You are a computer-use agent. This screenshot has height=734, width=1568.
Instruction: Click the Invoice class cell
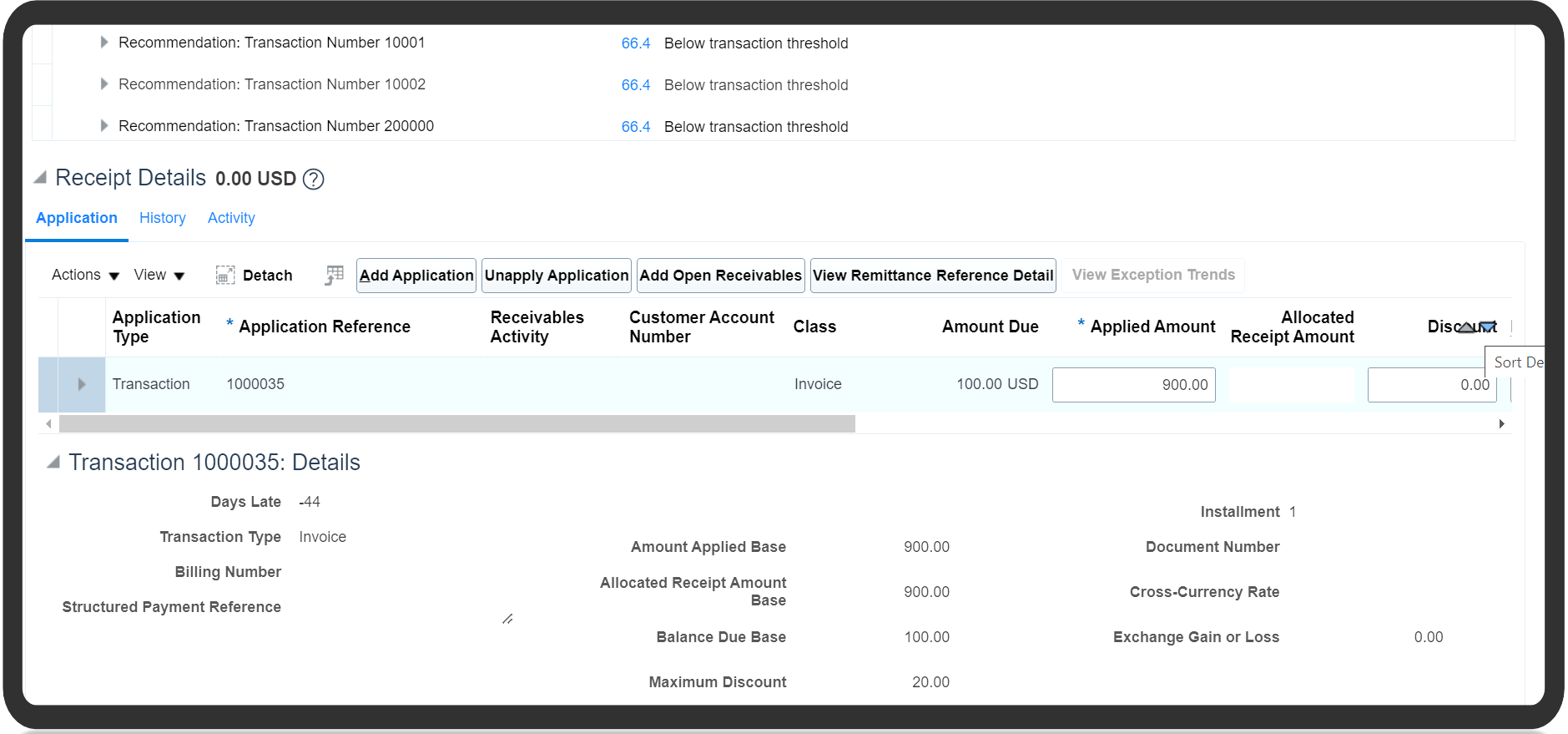click(818, 384)
